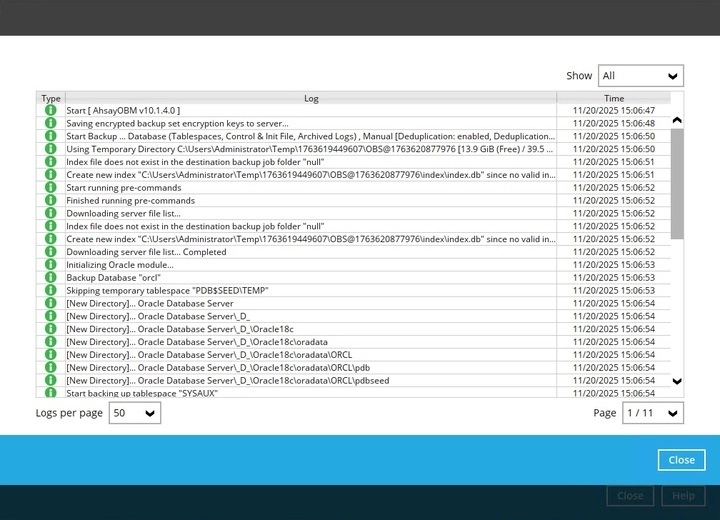Click time 11/20/2025 15:06:53 for Initializing Oracle module
The width and height of the screenshot is (720, 520).
tap(613, 265)
